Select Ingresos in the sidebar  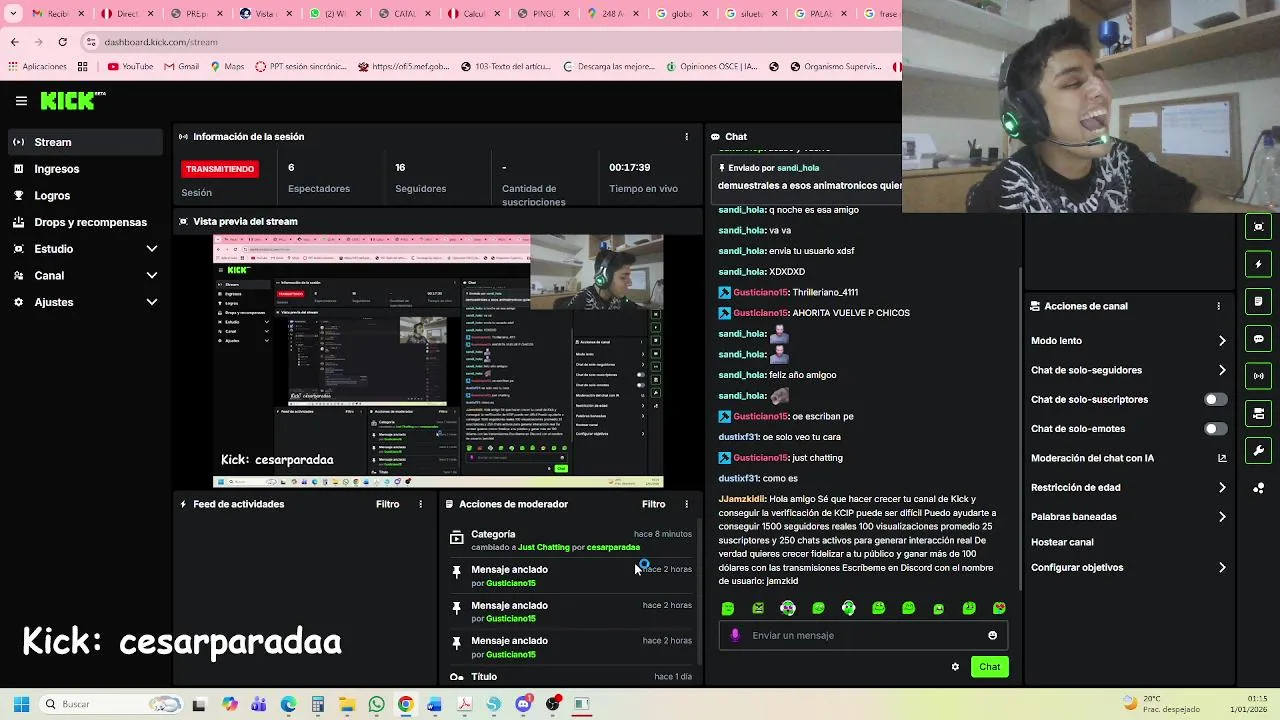(x=85, y=169)
